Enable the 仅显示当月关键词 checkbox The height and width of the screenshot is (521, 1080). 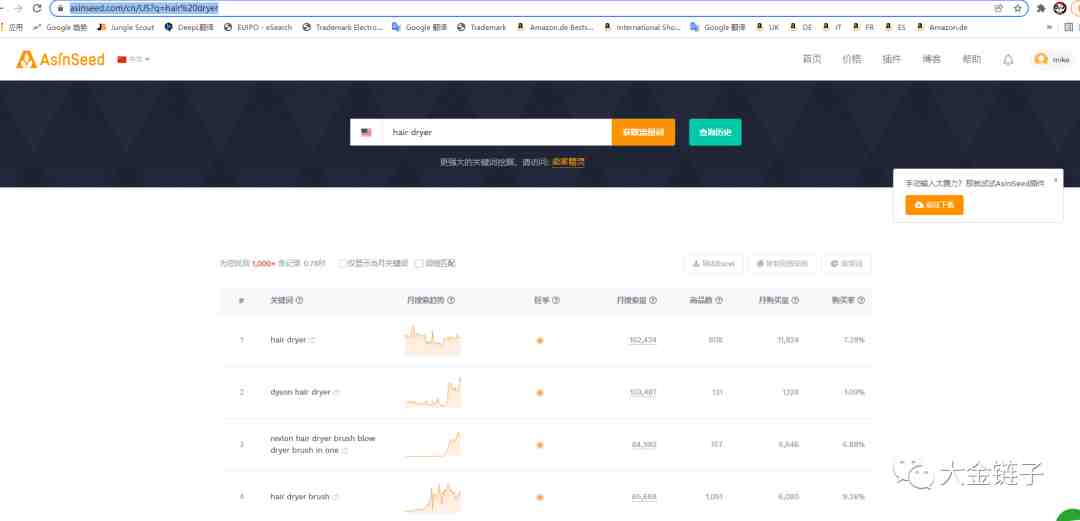point(342,264)
